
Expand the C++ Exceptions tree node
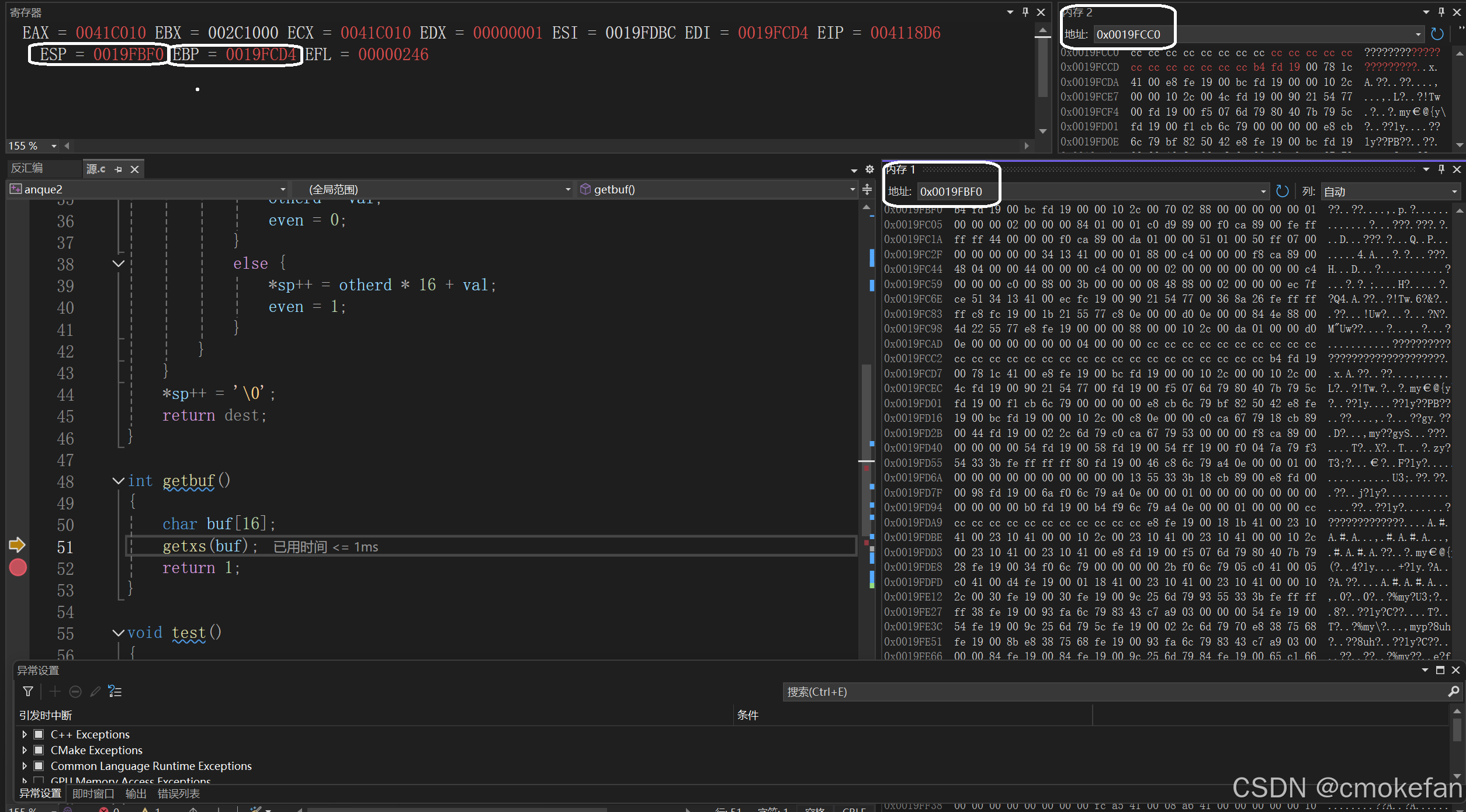[25, 734]
